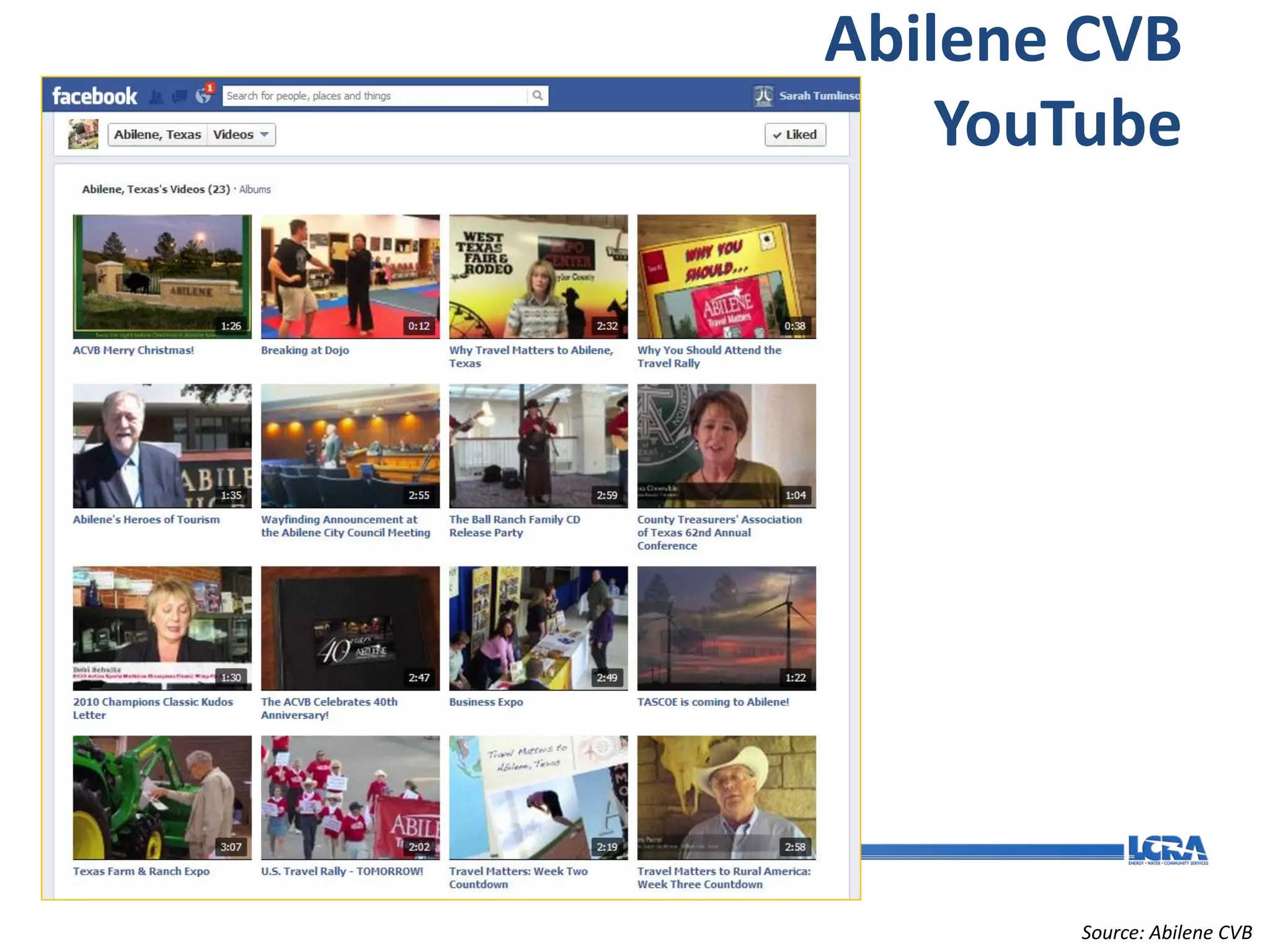This screenshot has width=1270, height=952.
Task: Open 'The Ball Ranch Family CD Release Party' link
Action: pyautogui.click(x=515, y=526)
